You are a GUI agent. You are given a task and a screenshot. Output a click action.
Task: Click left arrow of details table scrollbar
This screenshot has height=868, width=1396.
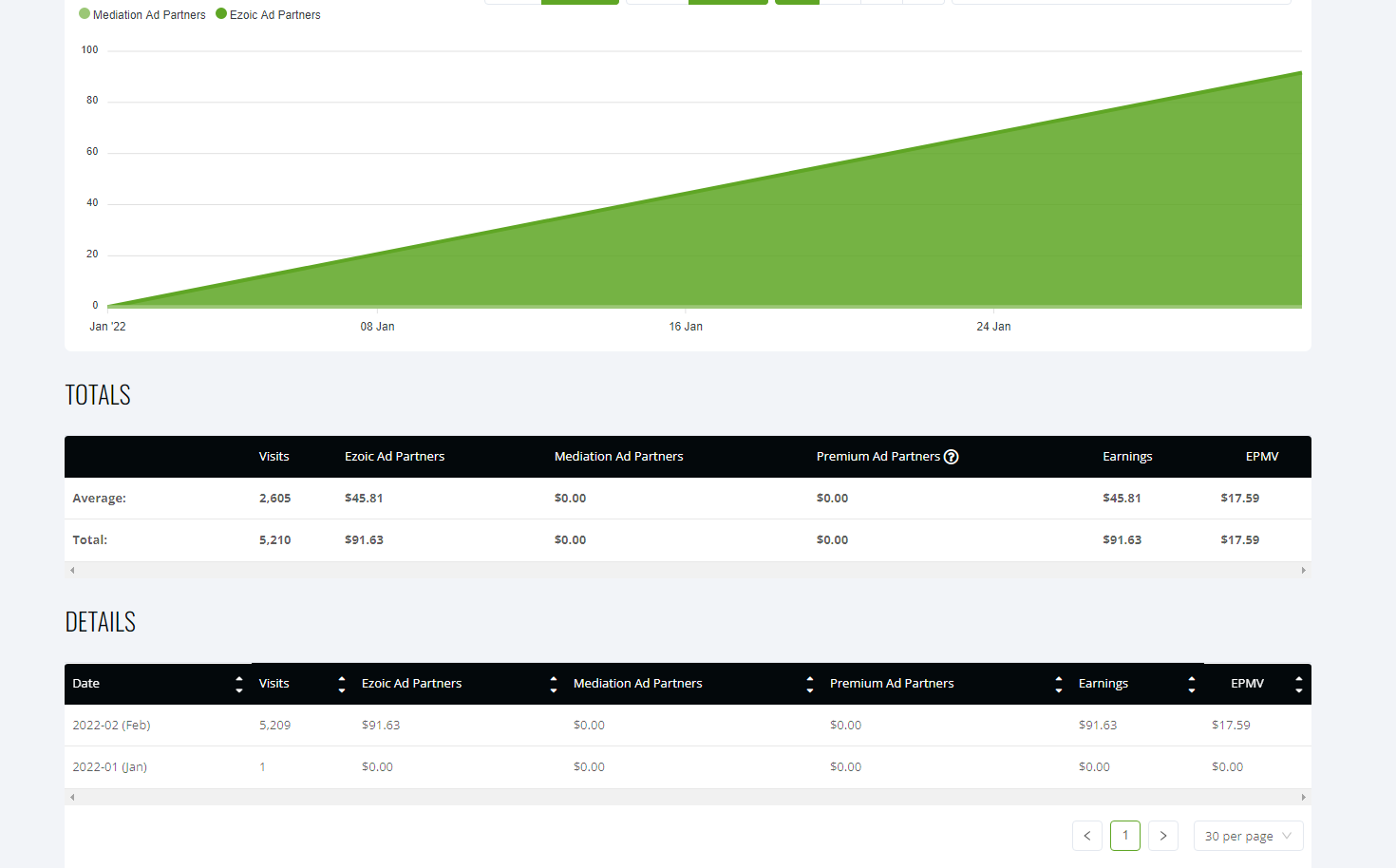(72, 798)
